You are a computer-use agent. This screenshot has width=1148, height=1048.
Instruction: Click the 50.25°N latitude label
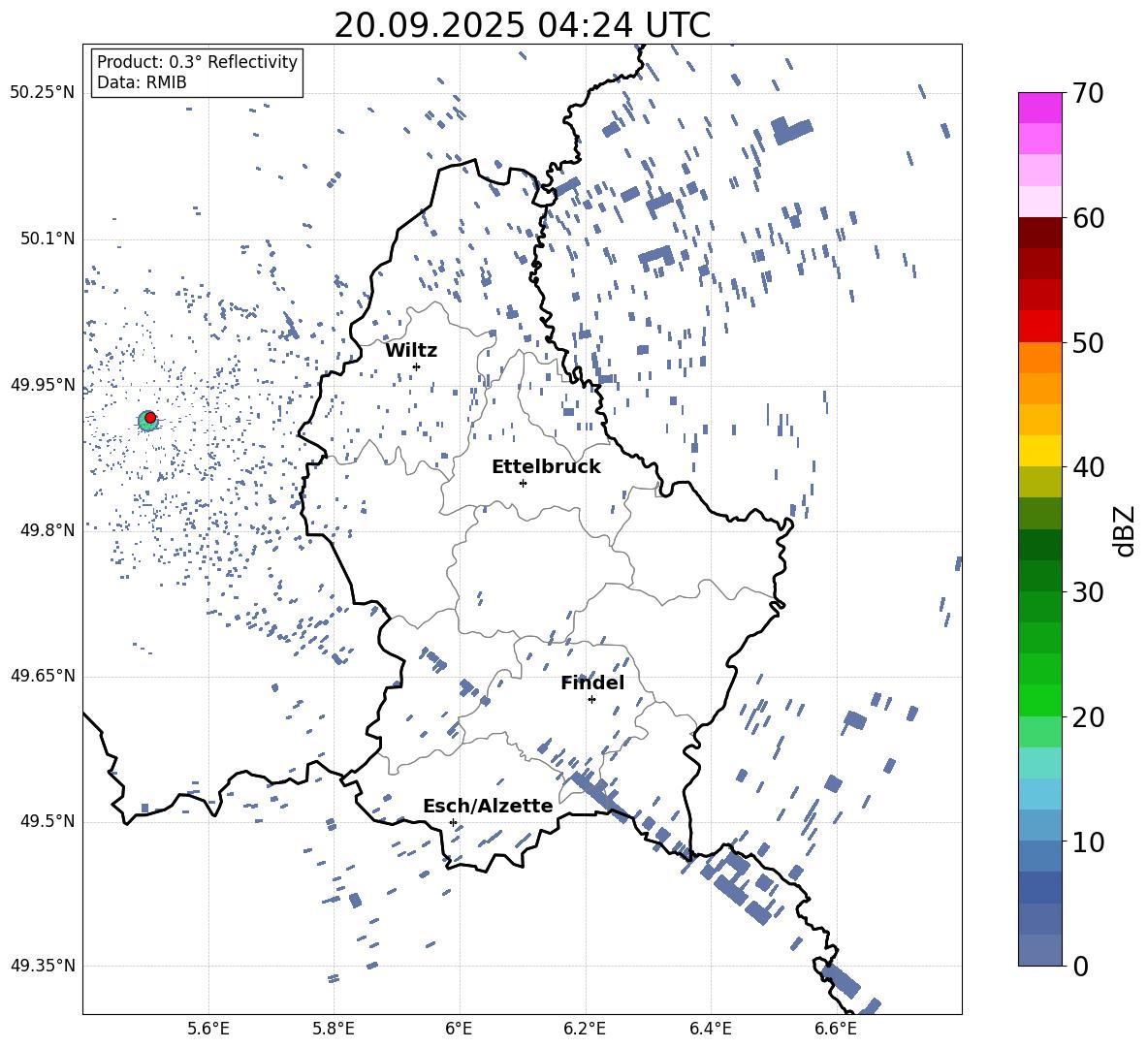(x=43, y=93)
